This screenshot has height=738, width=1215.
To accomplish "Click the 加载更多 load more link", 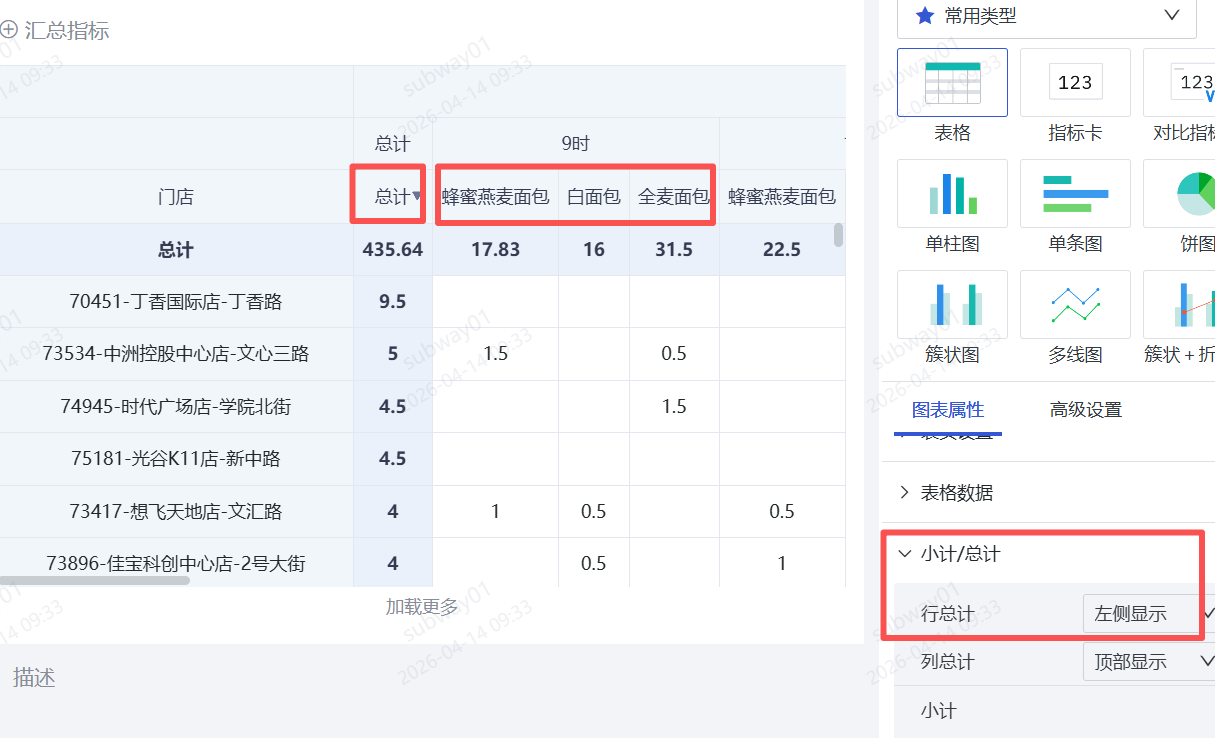I will click(422, 606).
